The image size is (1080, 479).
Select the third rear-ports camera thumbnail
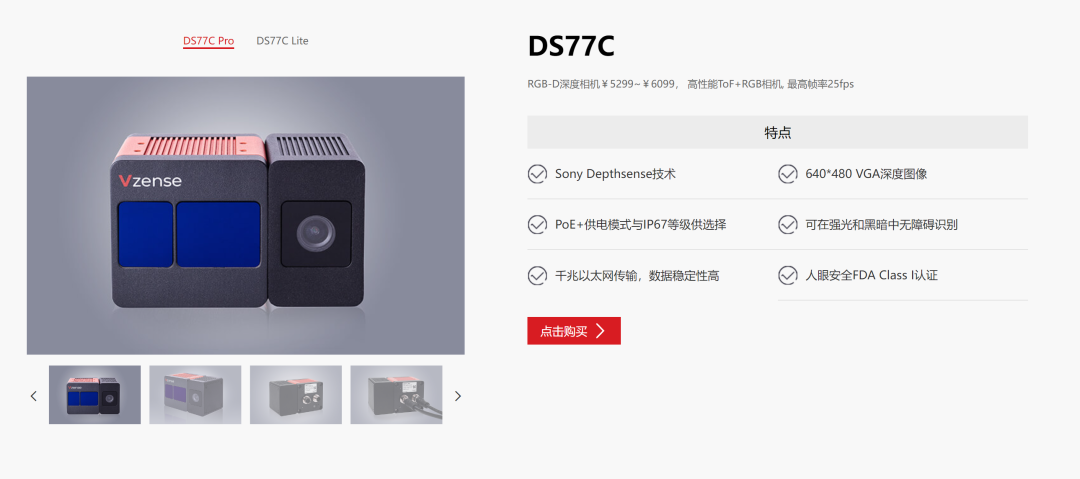pos(296,395)
